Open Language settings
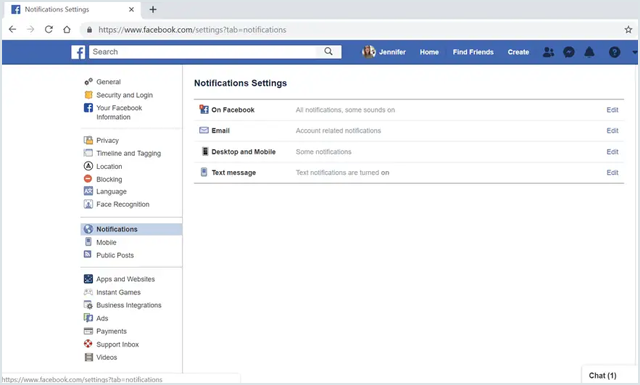Viewport: 640px width, 385px height. (111, 191)
